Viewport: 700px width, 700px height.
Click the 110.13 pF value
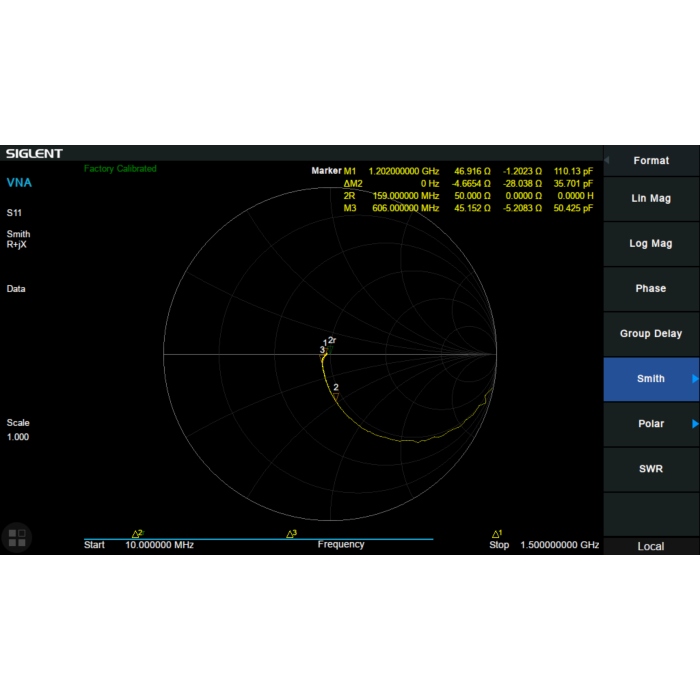tap(573, 171)
